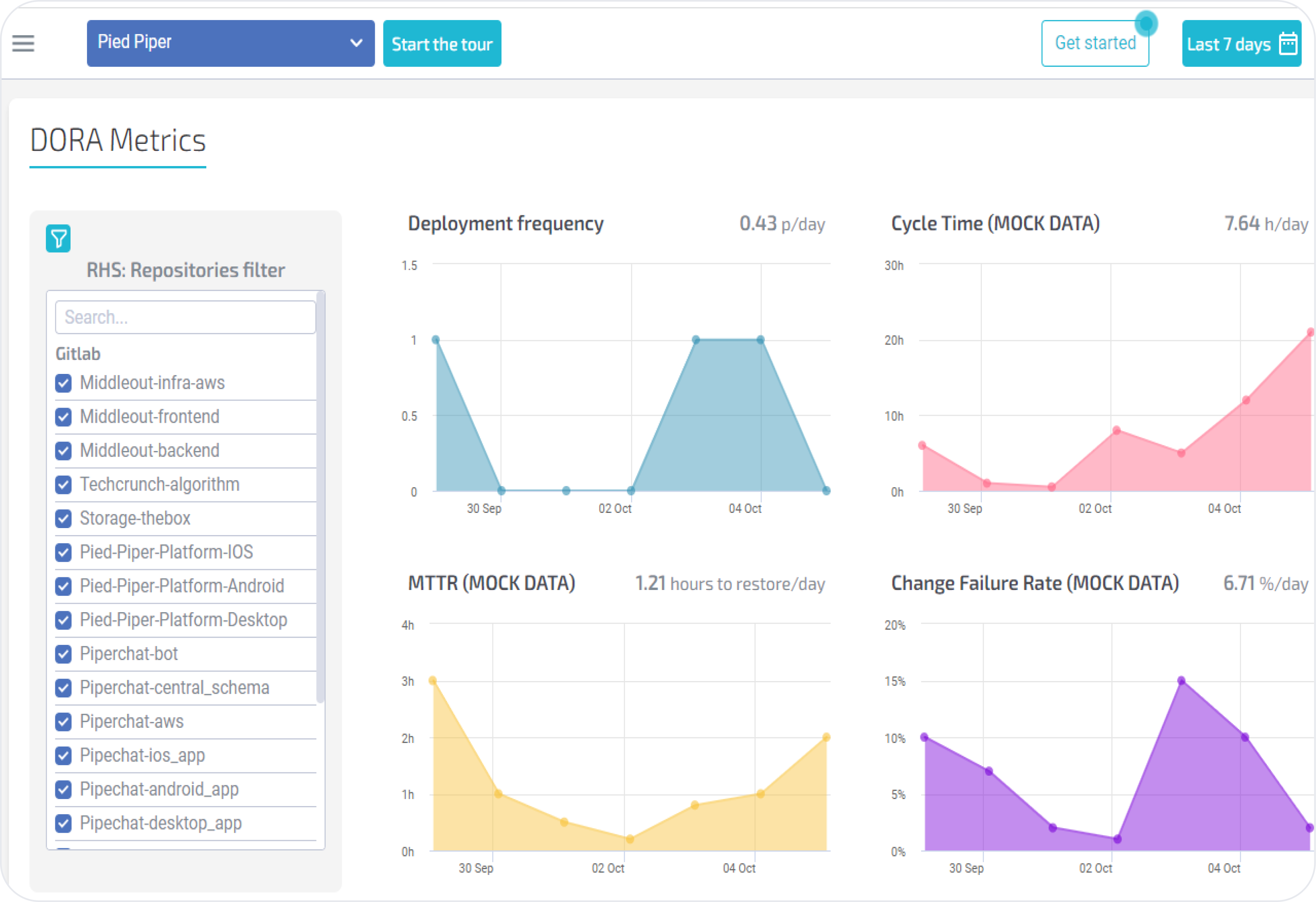
Task: Click Change Failure Rate (MOCK DATA) title
Action: pos(1035,583)
